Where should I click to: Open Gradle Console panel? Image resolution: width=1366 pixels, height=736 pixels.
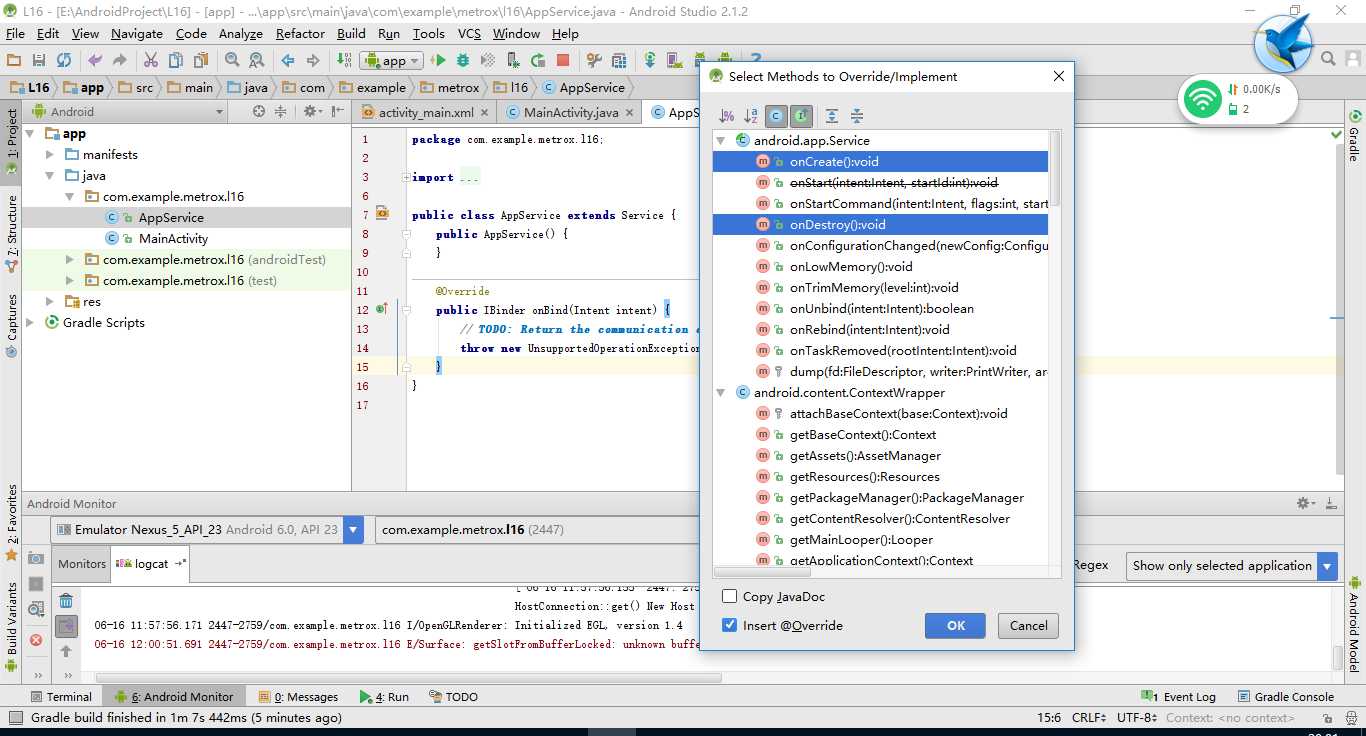click(x=1285, y=696)
